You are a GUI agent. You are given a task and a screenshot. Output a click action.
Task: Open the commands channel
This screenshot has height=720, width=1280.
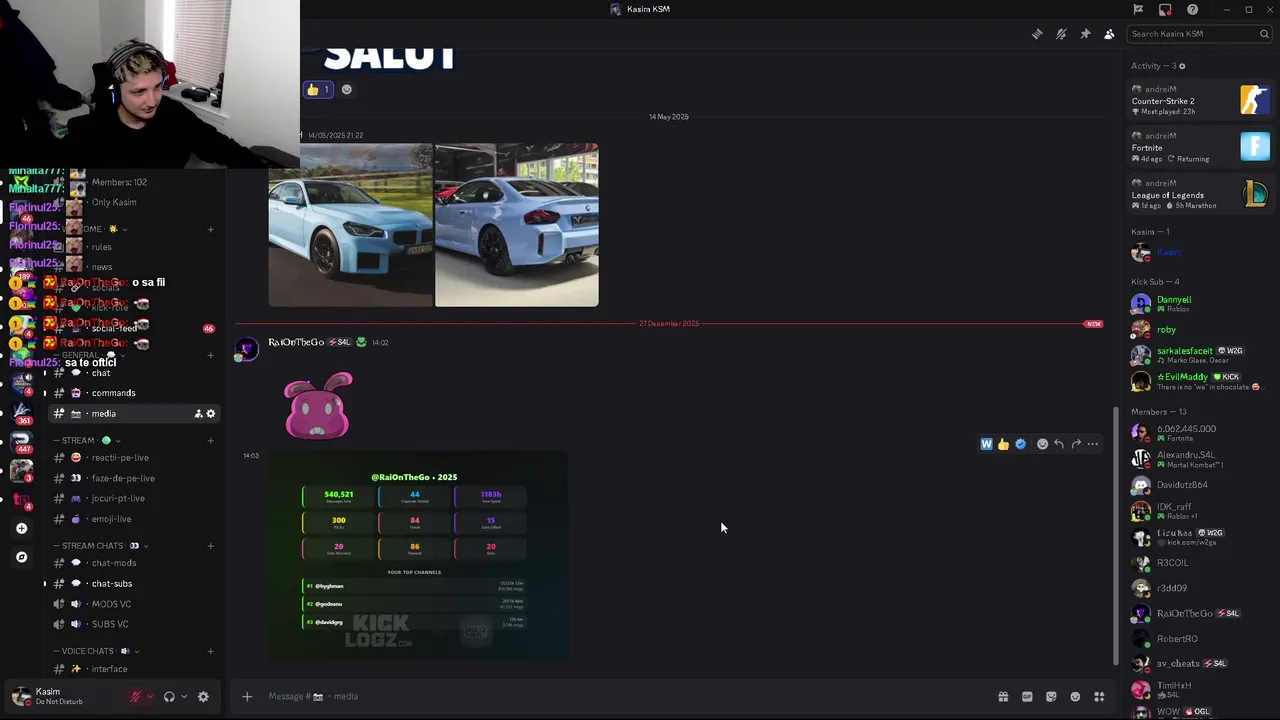(x=135, y=393)
